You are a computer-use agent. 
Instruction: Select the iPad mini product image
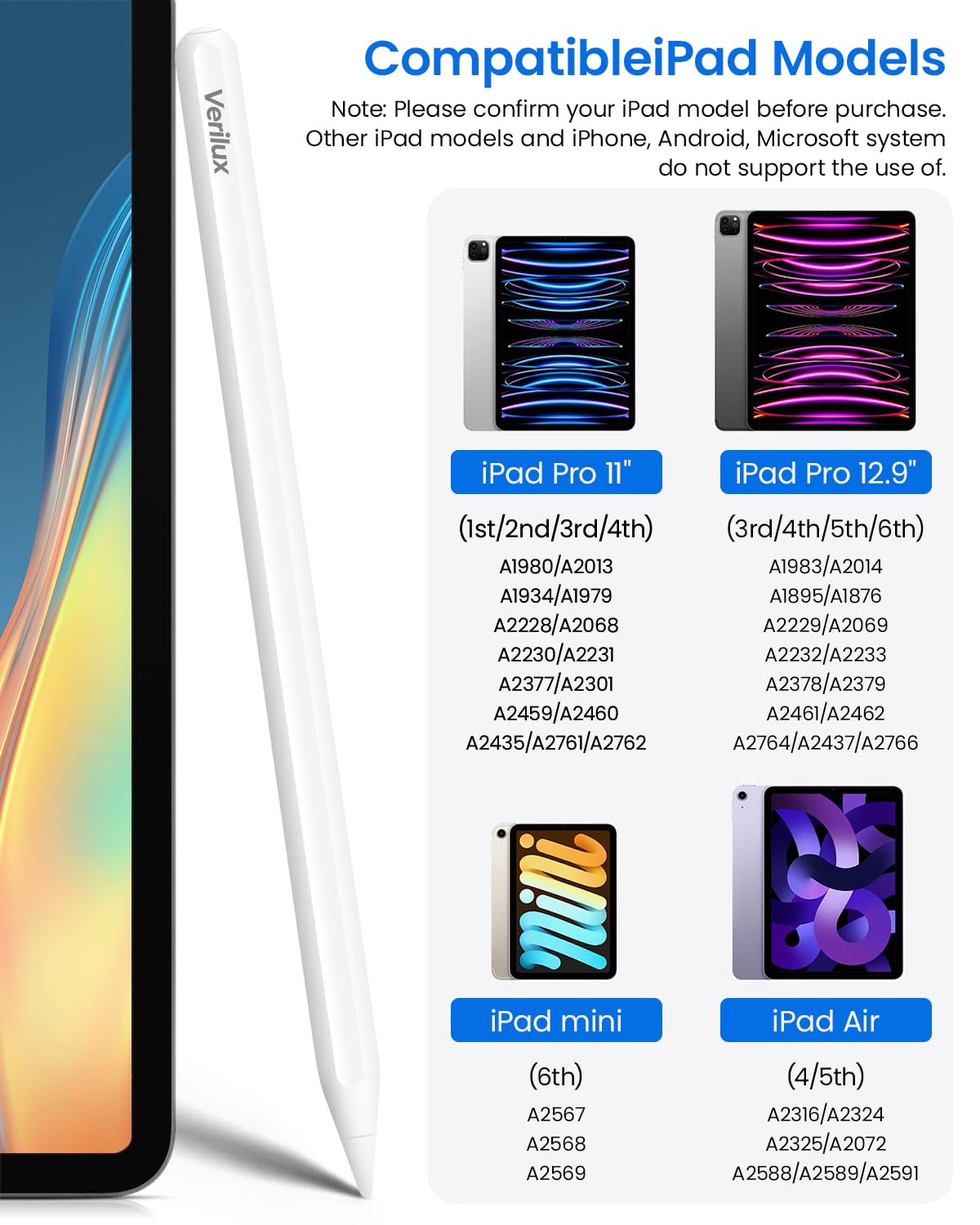tap(555, 902)
